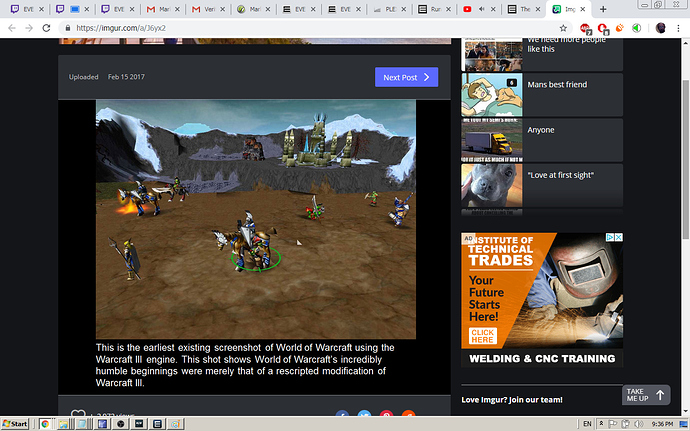Open the second red extension icon with a badge
This screenshot has width=690, height=431.
602,29
